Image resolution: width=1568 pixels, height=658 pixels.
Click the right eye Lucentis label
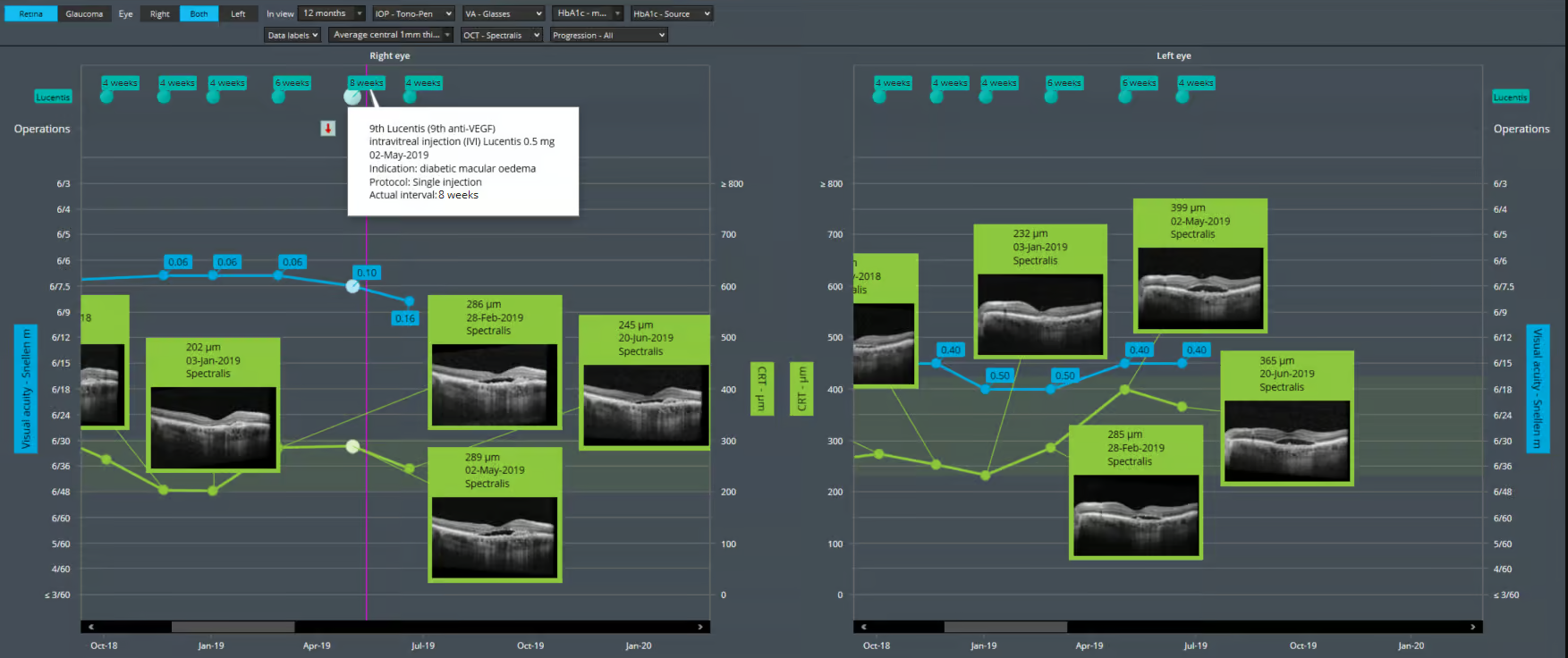[53, 97]
